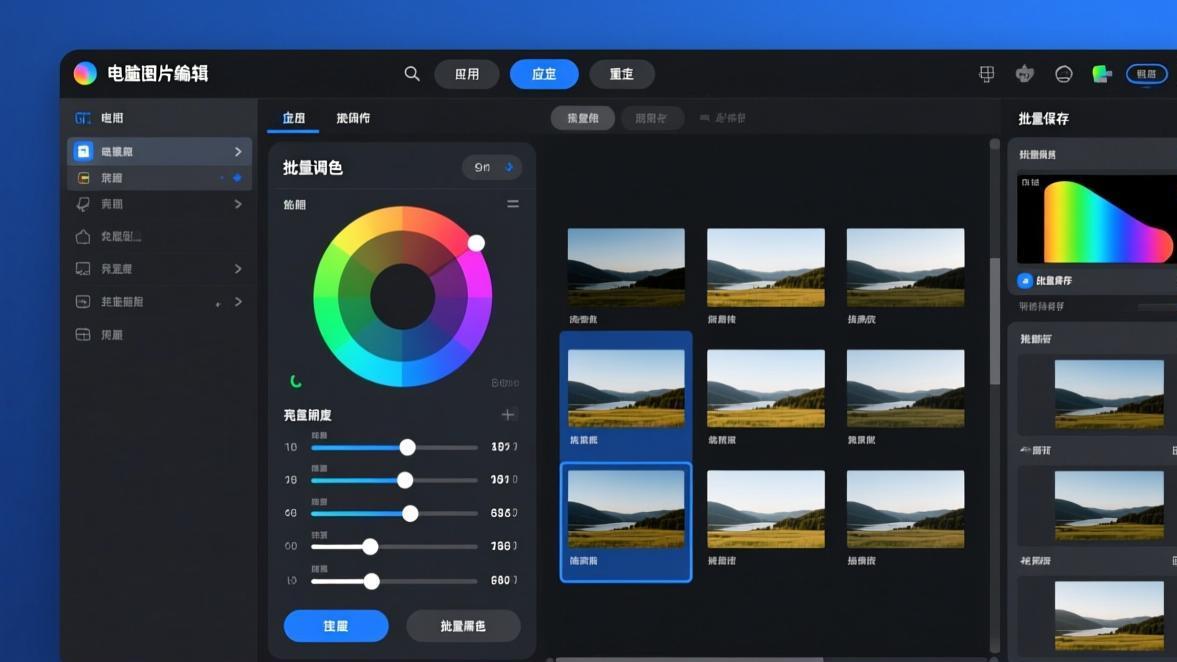
Task: Click the first grey pill button in top bar
Action: coord(467,74)
